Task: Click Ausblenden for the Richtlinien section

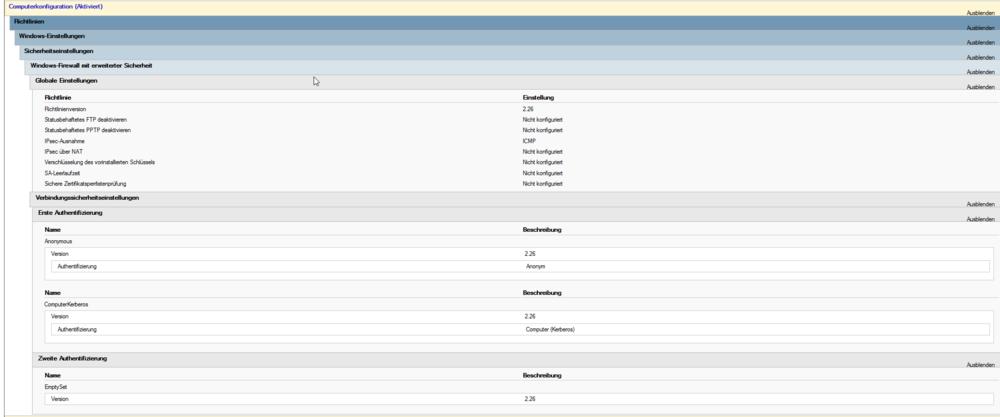Action: [980, 28]
